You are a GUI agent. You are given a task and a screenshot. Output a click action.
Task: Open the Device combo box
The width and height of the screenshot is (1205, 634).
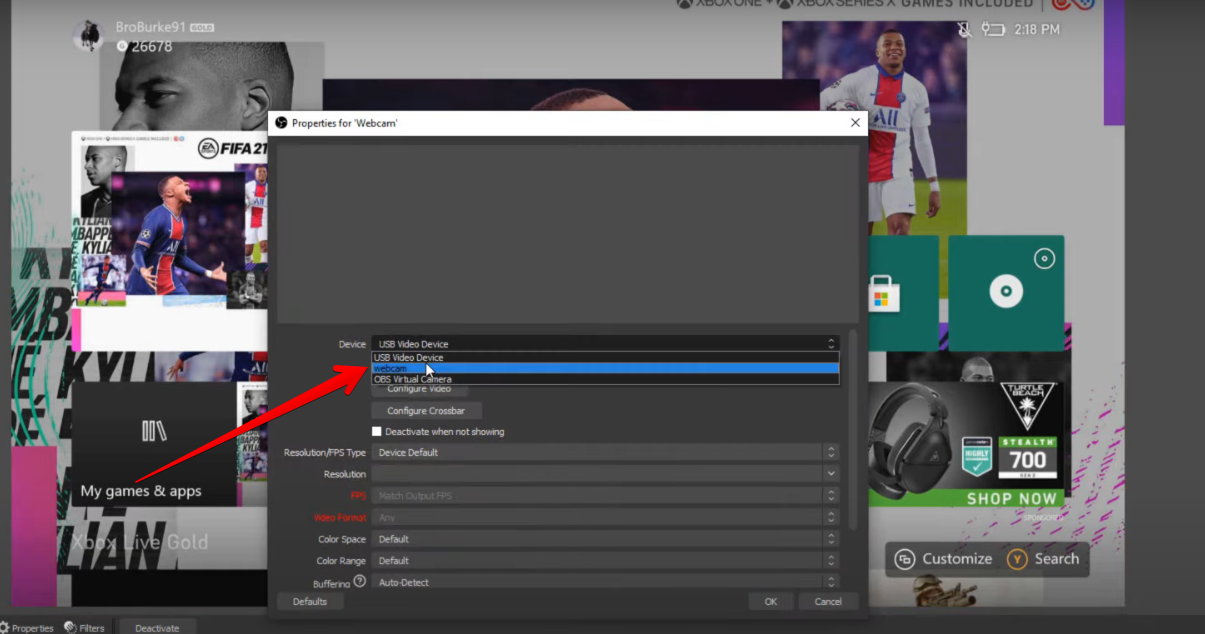[605, 344]
